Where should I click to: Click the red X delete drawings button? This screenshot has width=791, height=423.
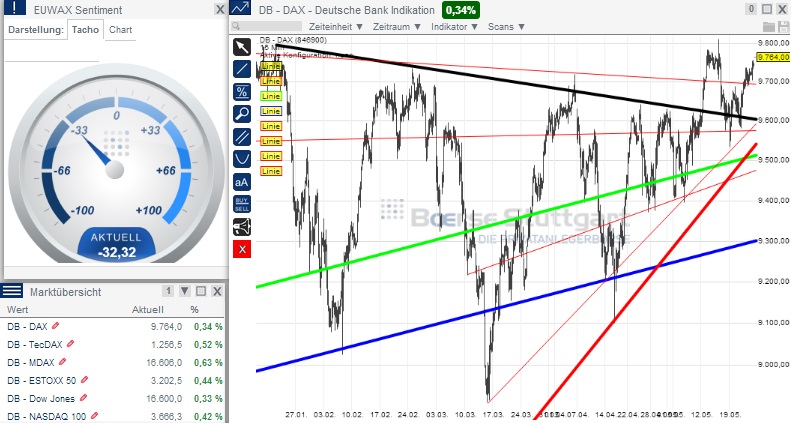point(242,249)
